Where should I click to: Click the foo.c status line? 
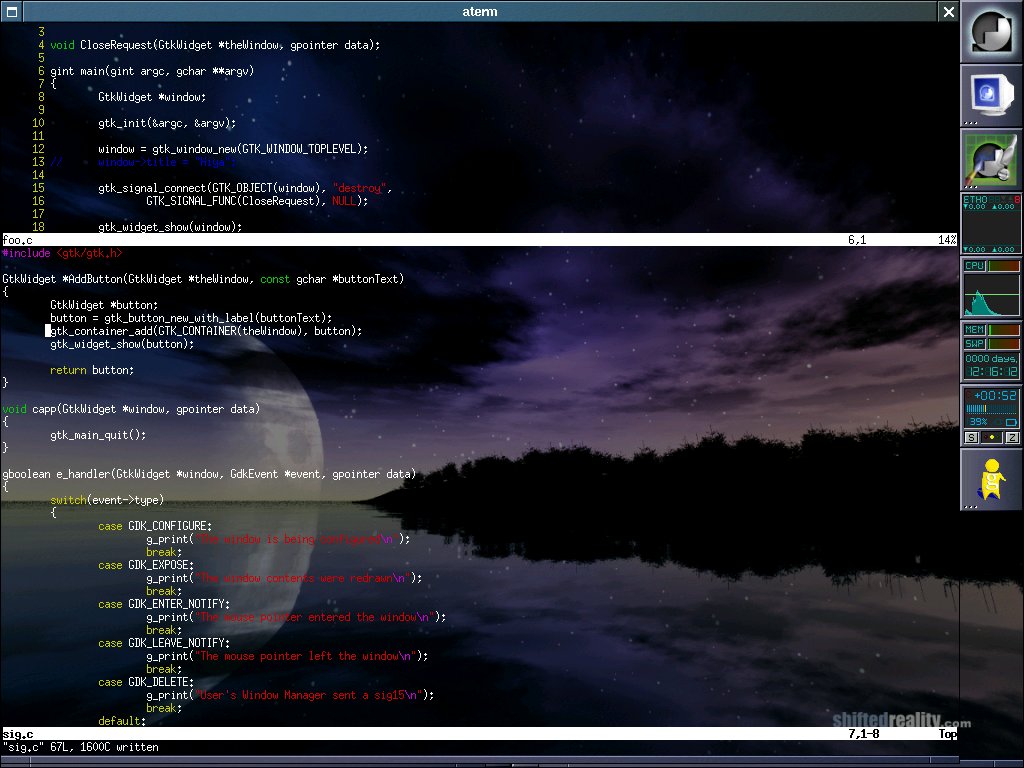(479, 240)
